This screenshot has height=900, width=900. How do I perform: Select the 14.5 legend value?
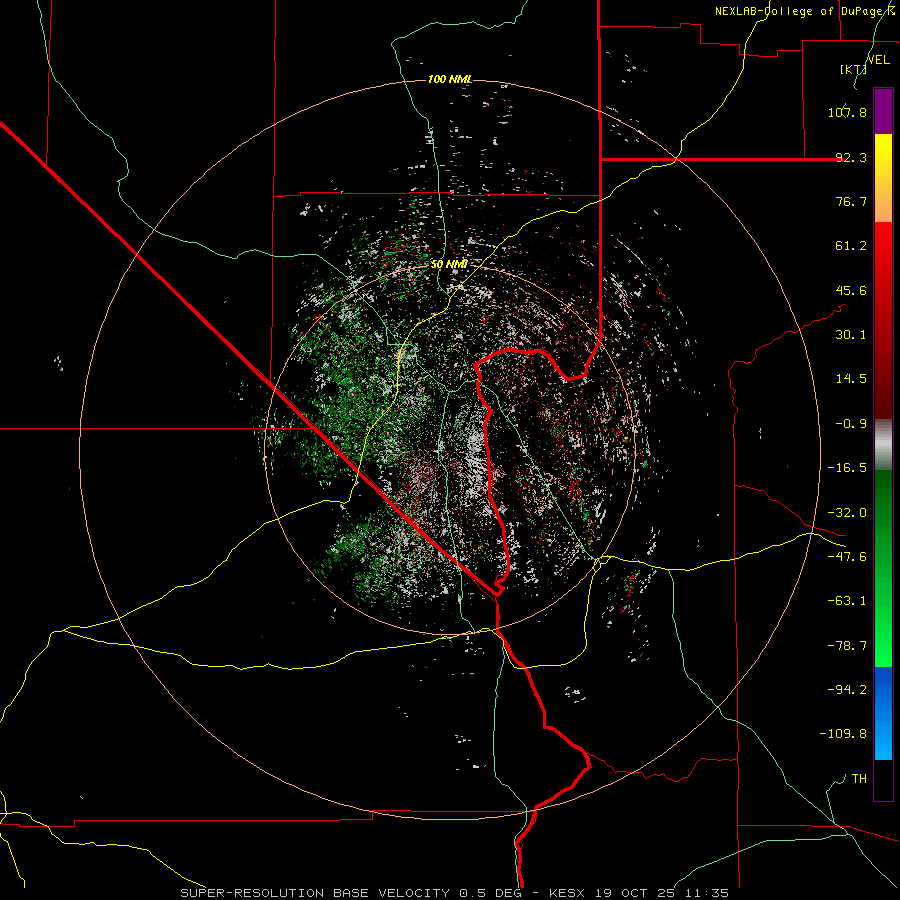pos(851,379)
